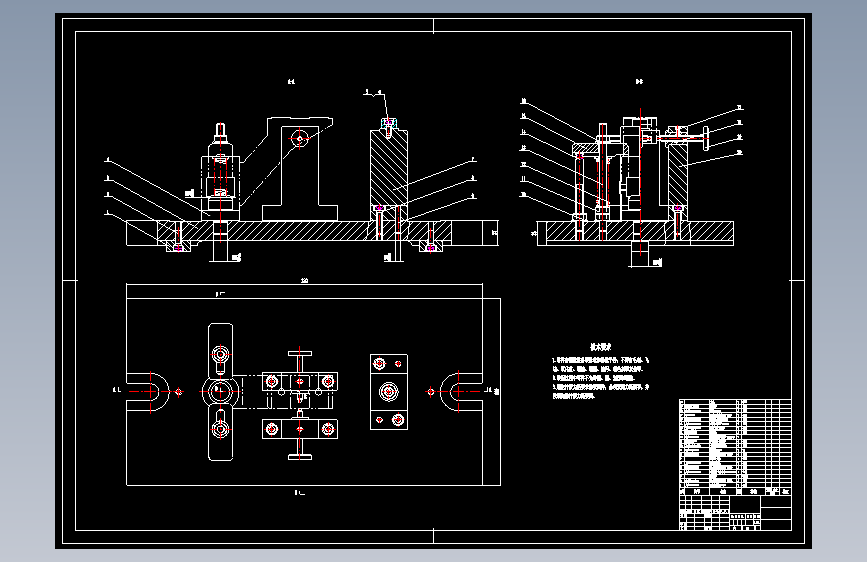Select the right U-shaped mounting slot in plan view

click(461, 392)
